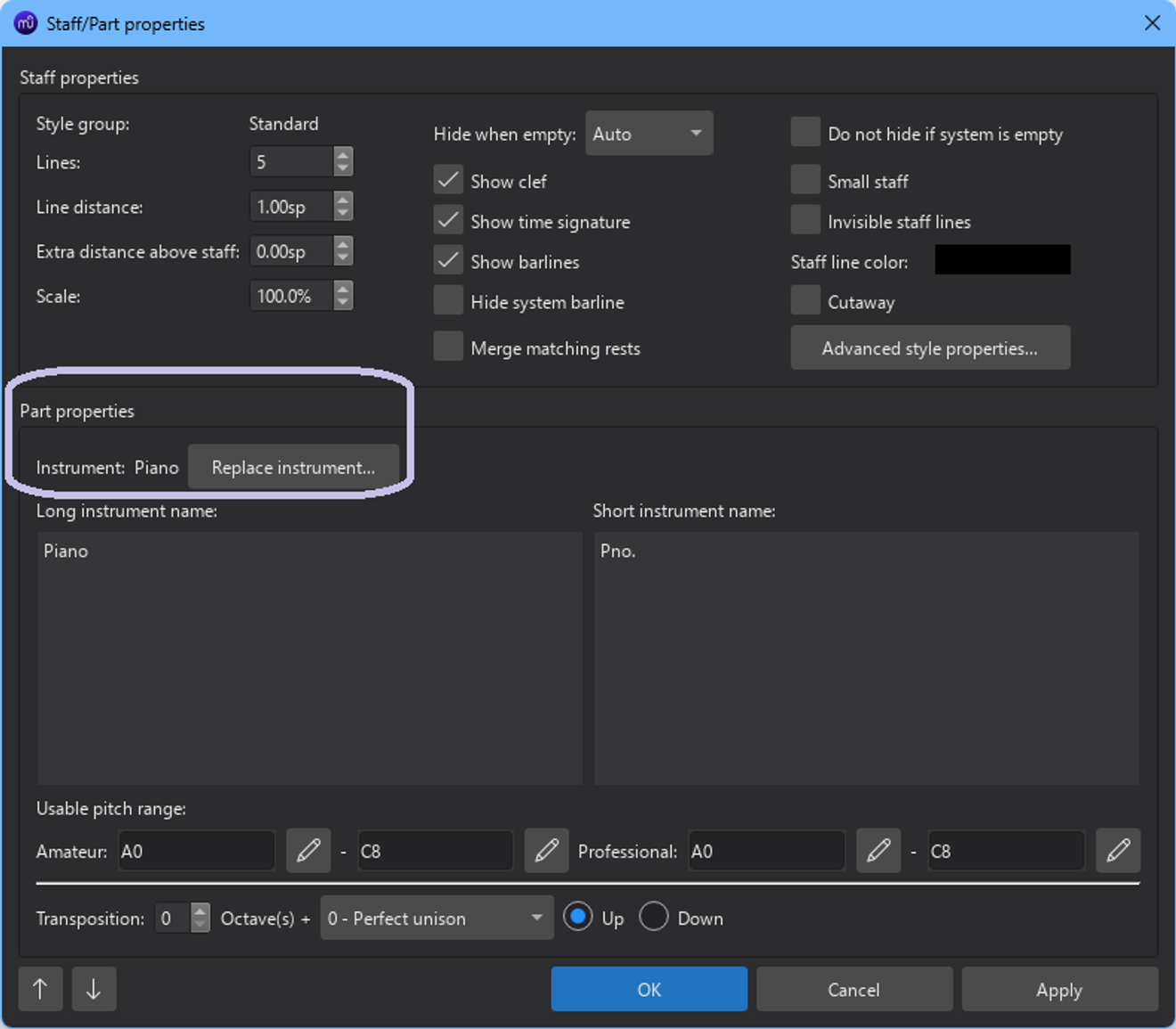The image size is (1176, 1029).
Task: Edit the Professional lowest pitch A0 with the pencil
Action: click(x=878, y=851)
